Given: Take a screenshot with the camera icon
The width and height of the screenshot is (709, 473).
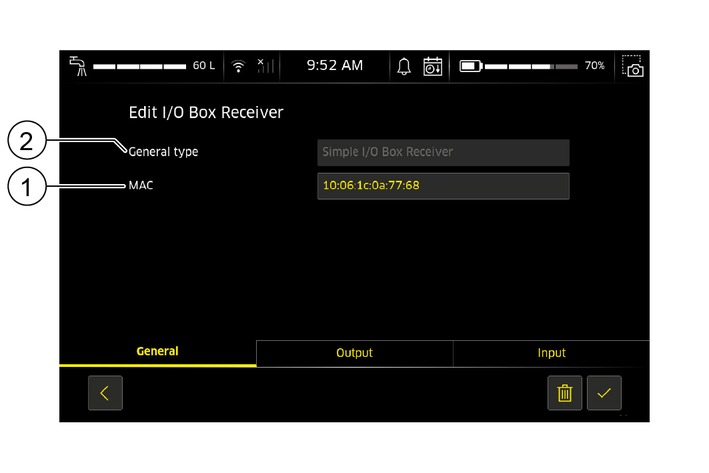Looking at the screenshot, I should coord(632,66).
